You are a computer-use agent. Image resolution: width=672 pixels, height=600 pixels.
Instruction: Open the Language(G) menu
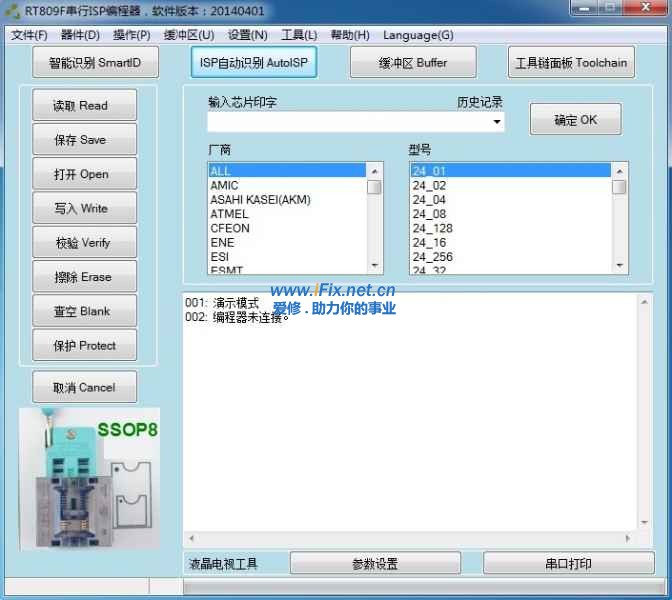coord(418,35)
